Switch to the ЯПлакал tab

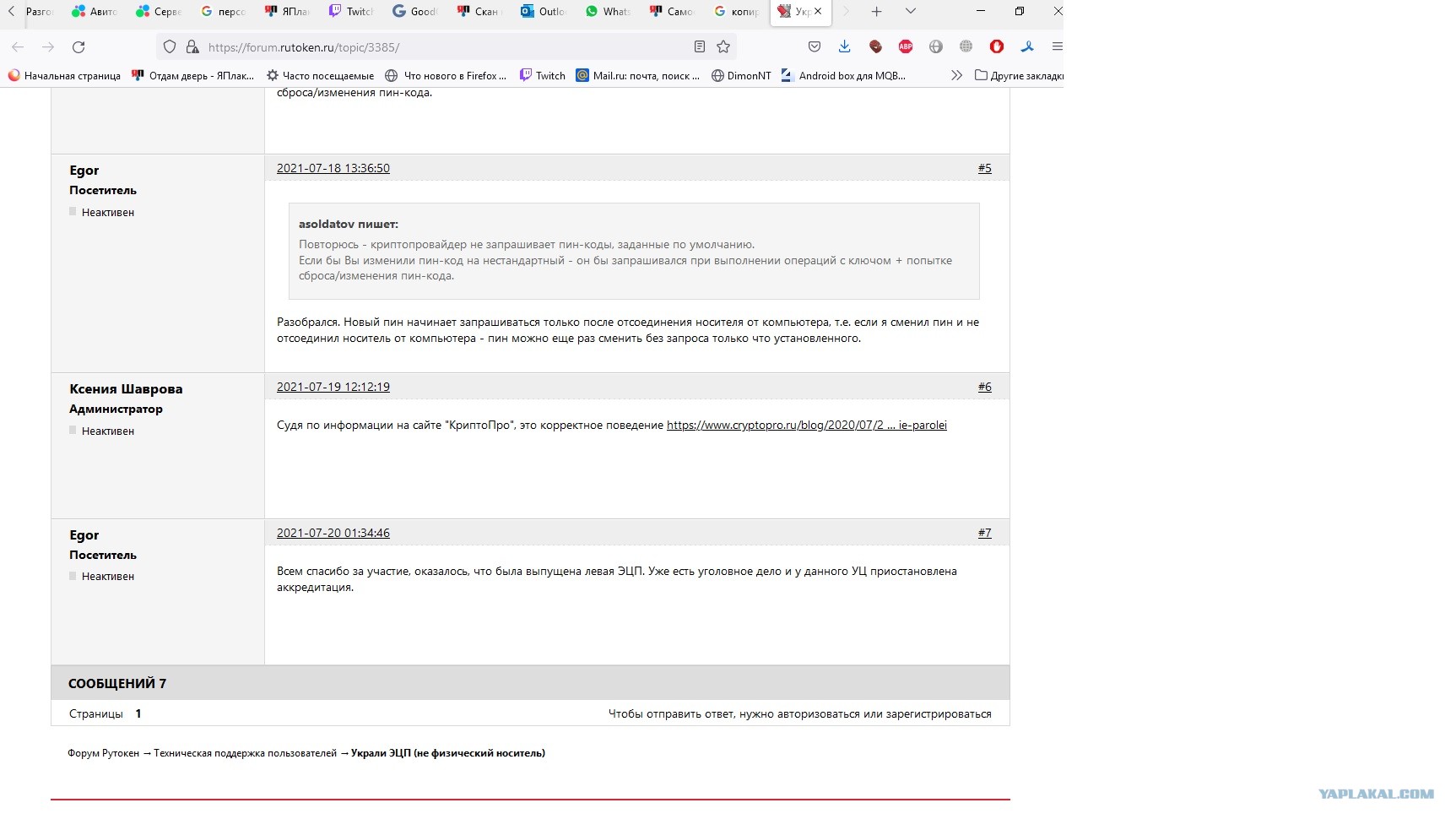tap(288, 12)
